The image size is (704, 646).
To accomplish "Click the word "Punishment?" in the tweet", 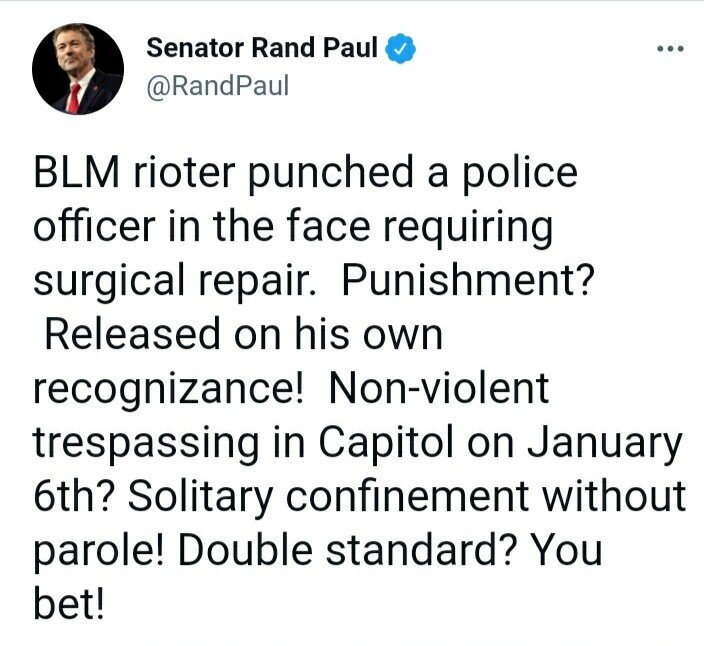I will click(x=469, y=282).
